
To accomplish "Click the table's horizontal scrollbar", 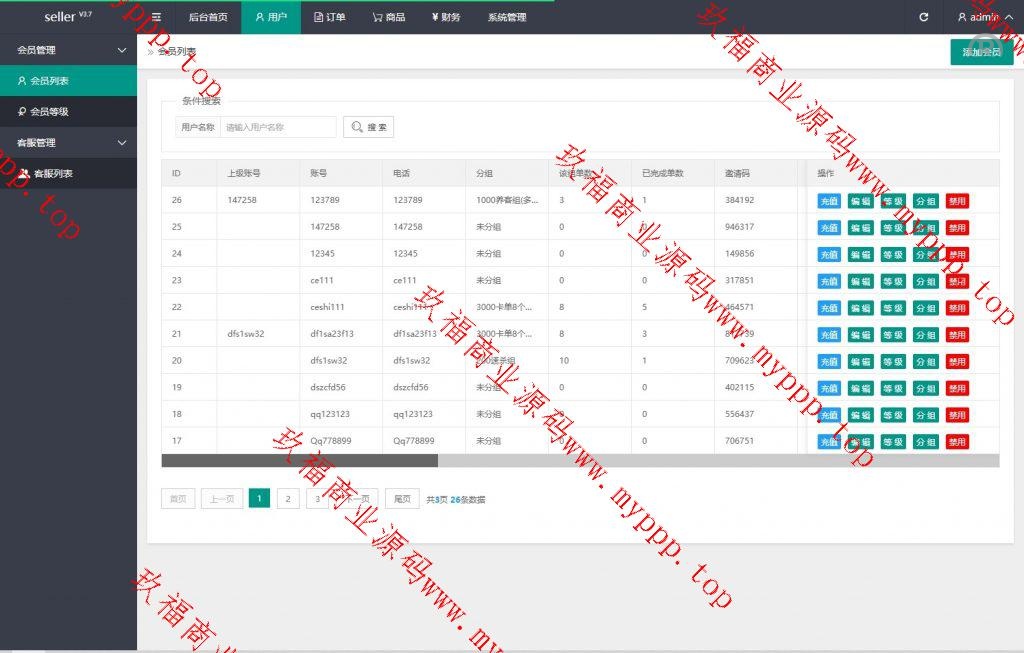I will click(x=300, y=461).
